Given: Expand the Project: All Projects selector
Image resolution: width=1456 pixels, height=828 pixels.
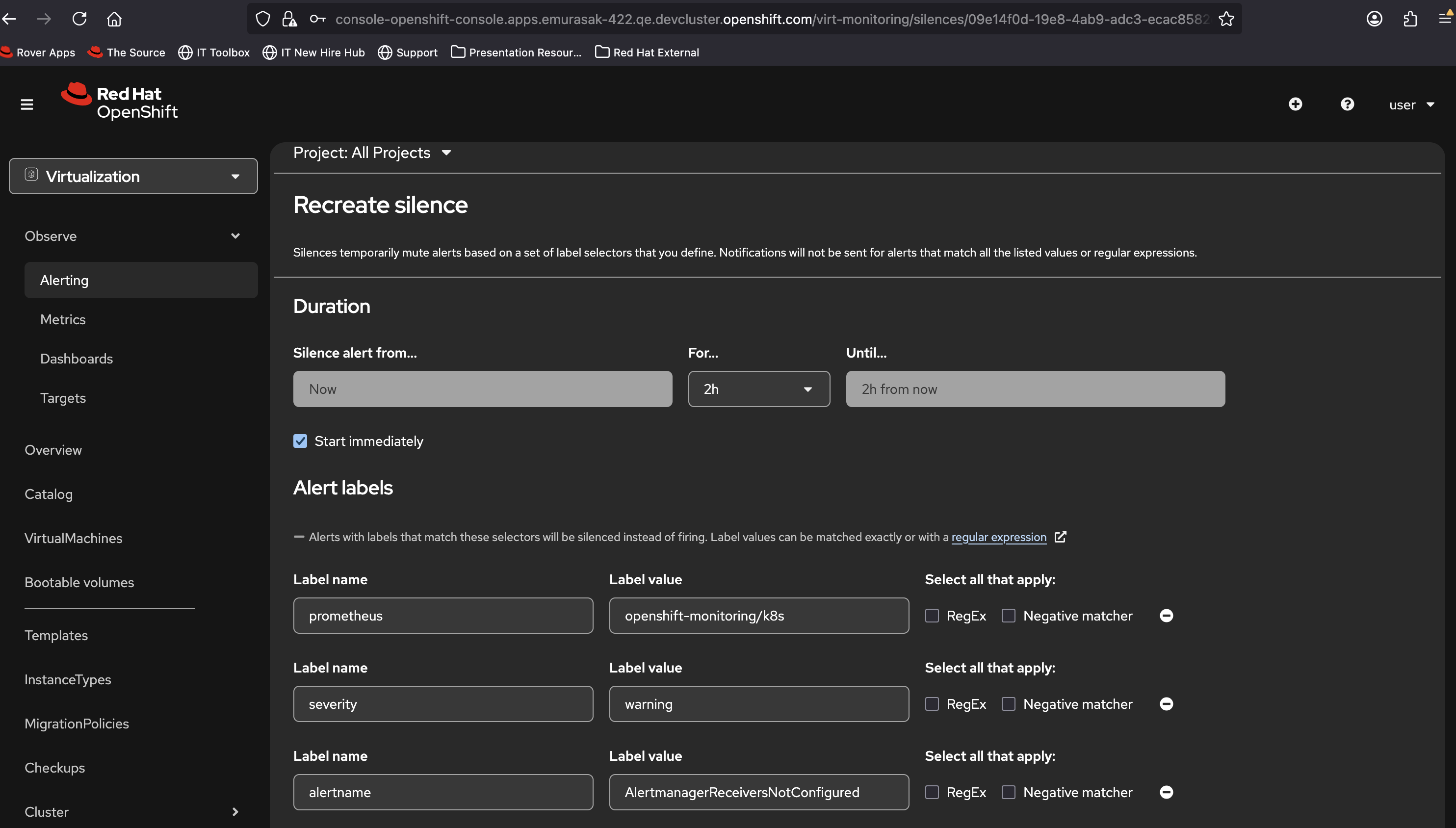Looking at the screenshot, I should pyautogui.click(x=372, y=153).
